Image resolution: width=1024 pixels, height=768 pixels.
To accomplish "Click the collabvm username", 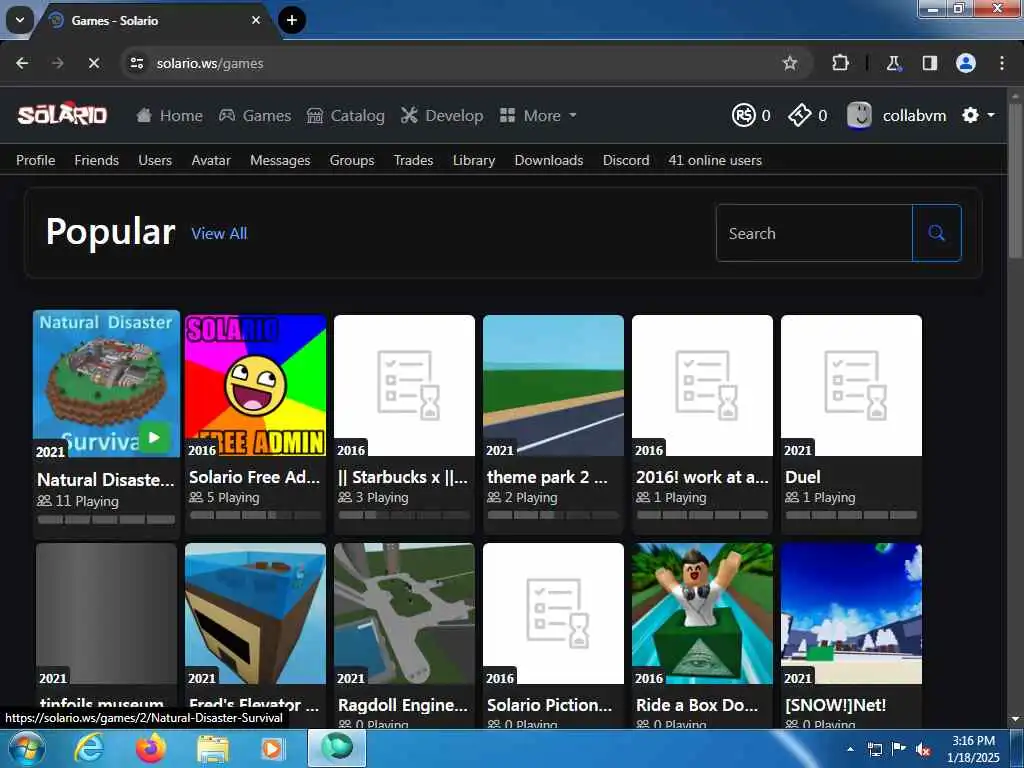I will (914, 116).
